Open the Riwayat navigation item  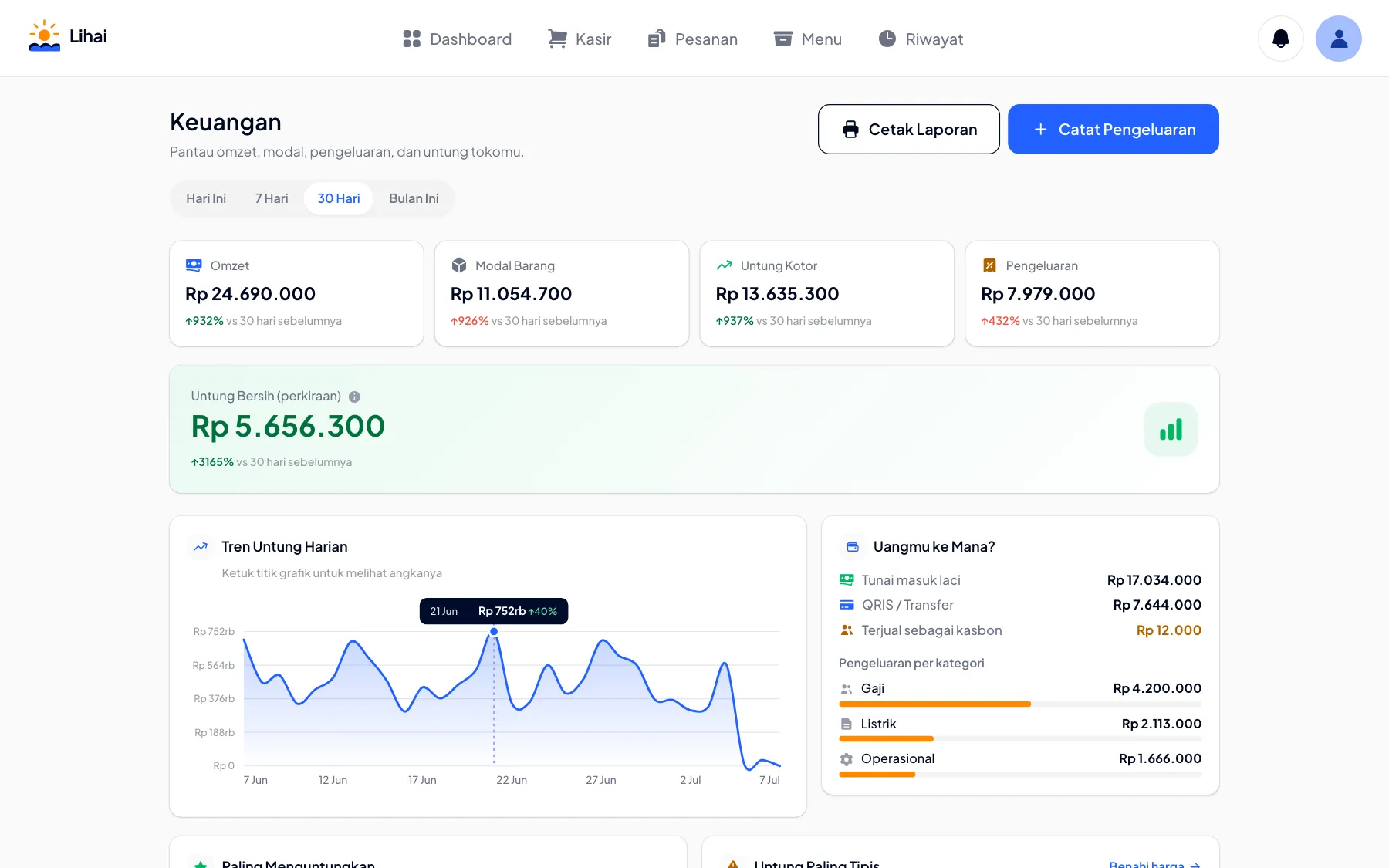[x=921, y=39]
